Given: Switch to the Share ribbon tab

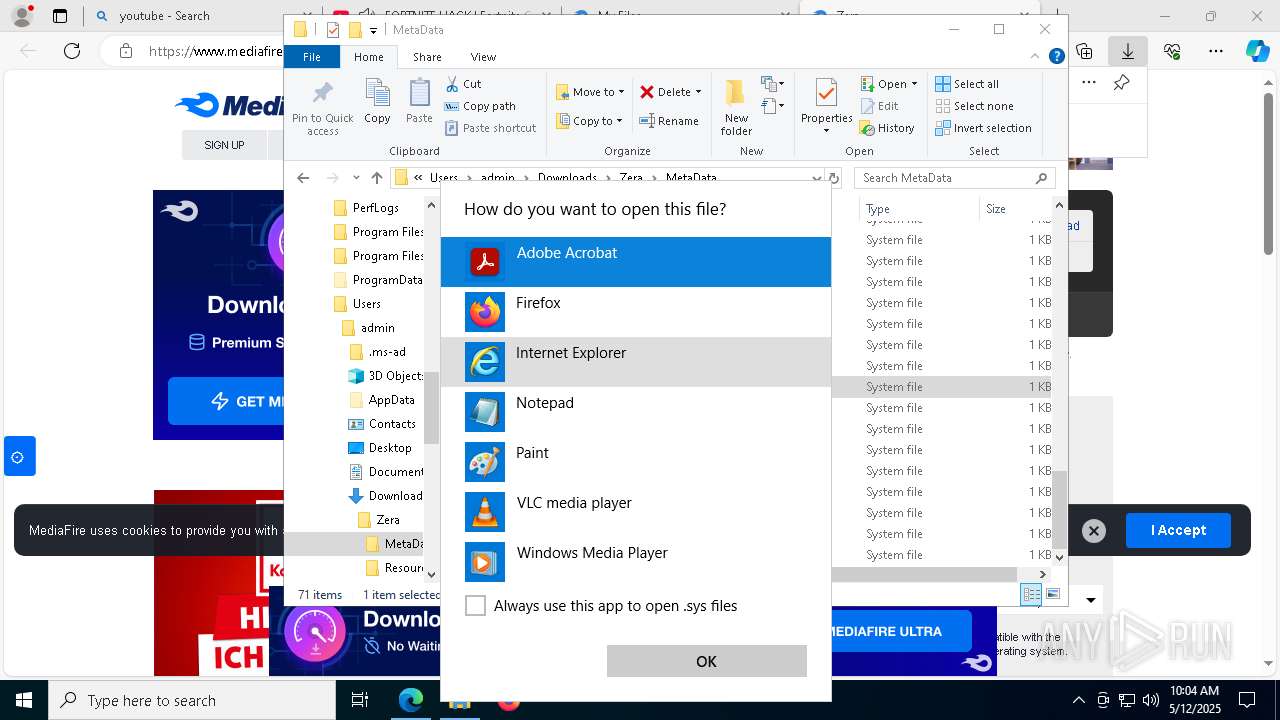Looking at the screenshot, I should click(427, 57).
